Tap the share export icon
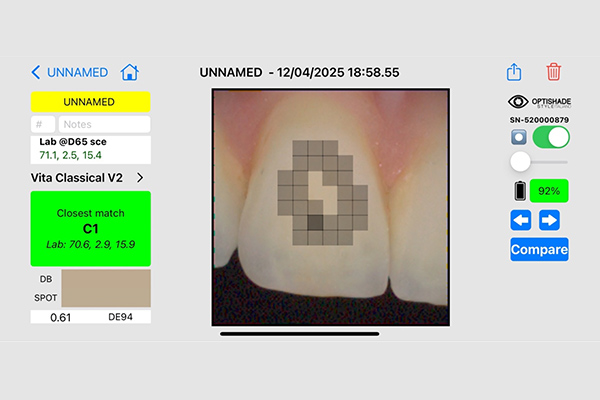The width and height of the screenshot is (600, 400). click(514, 72)
